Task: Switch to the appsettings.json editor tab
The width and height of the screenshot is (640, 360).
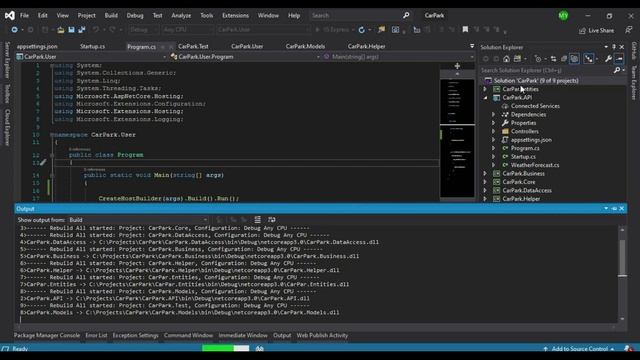Action: [x=37, y=47]
